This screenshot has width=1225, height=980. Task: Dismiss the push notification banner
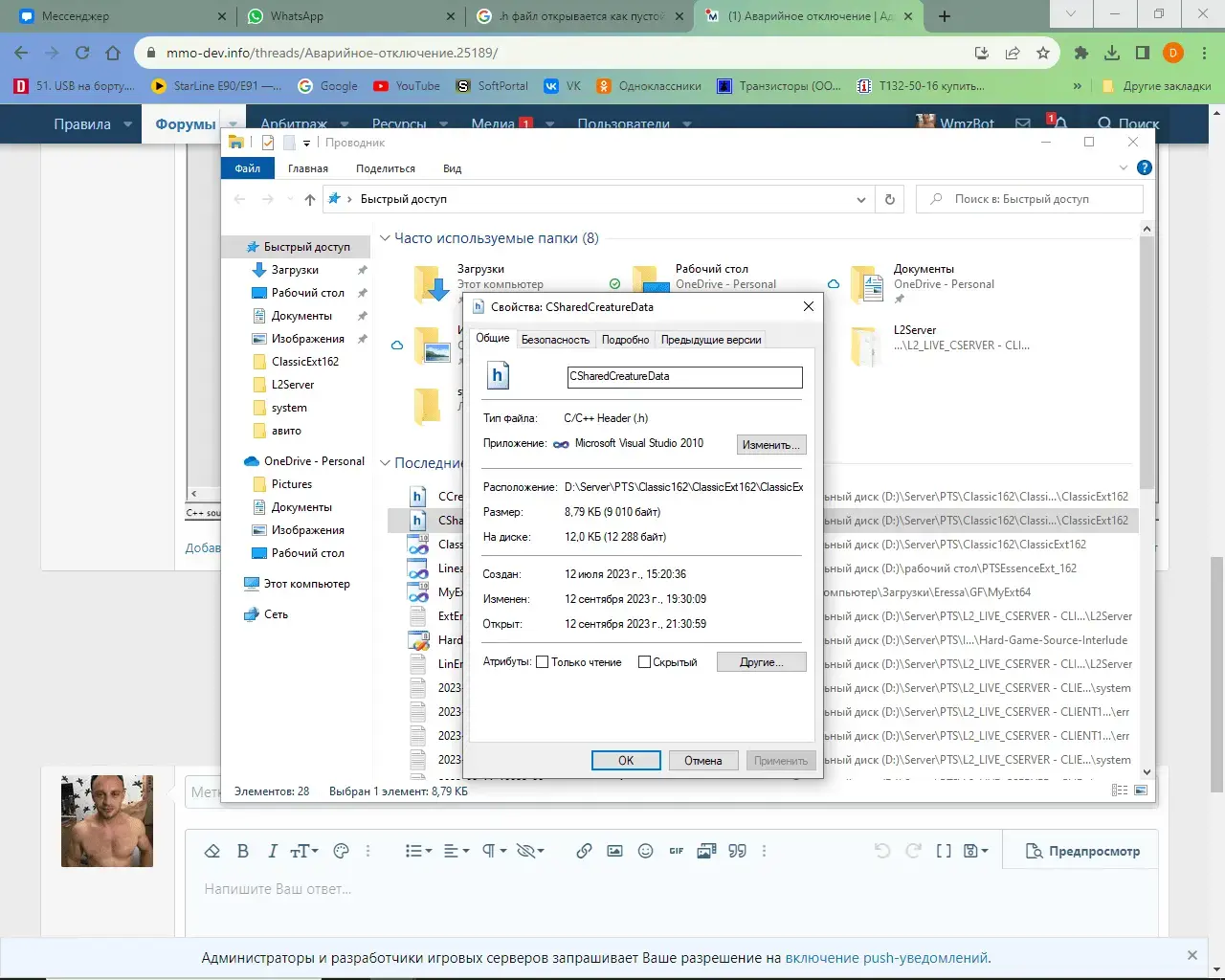pyautogui.click(x=1192, y=955)
